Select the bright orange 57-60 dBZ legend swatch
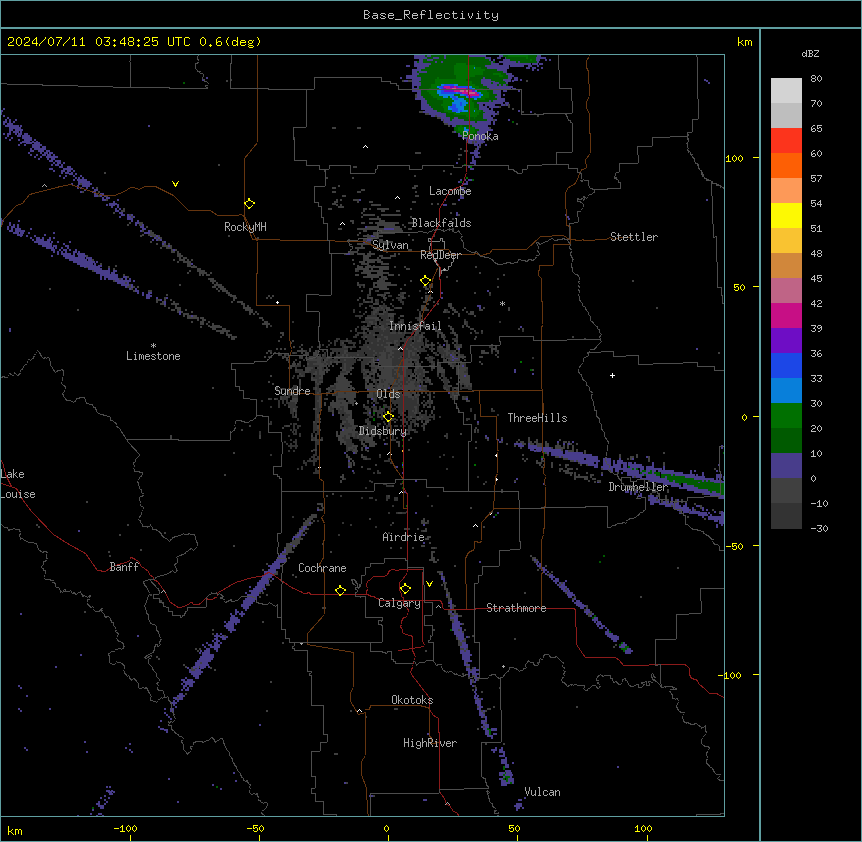The width and height of the screenshot is (862, 842). pos(786,165)
